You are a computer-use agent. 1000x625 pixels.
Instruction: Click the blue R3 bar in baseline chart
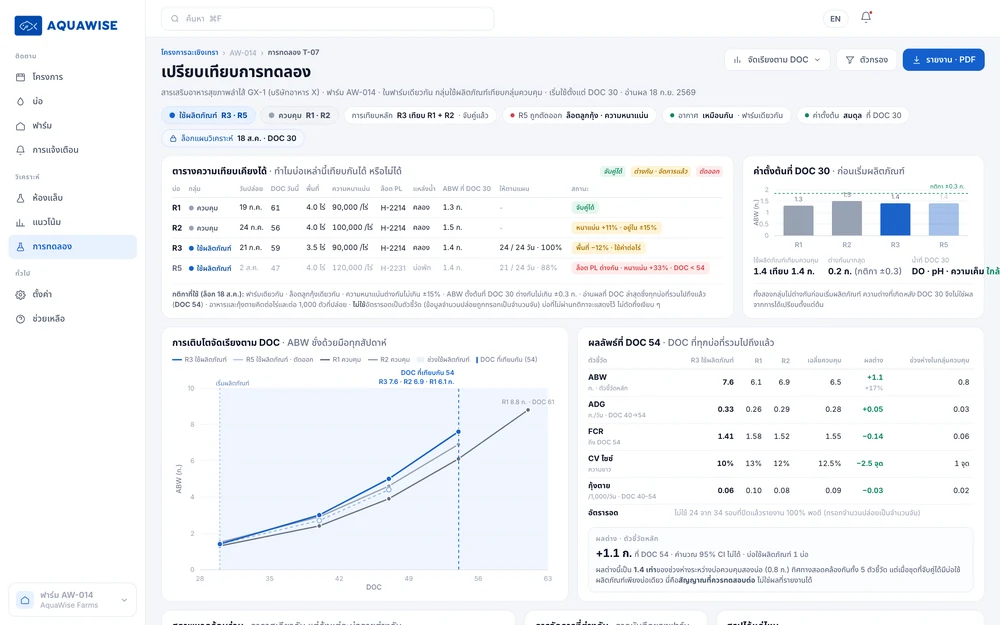point(895,219)
